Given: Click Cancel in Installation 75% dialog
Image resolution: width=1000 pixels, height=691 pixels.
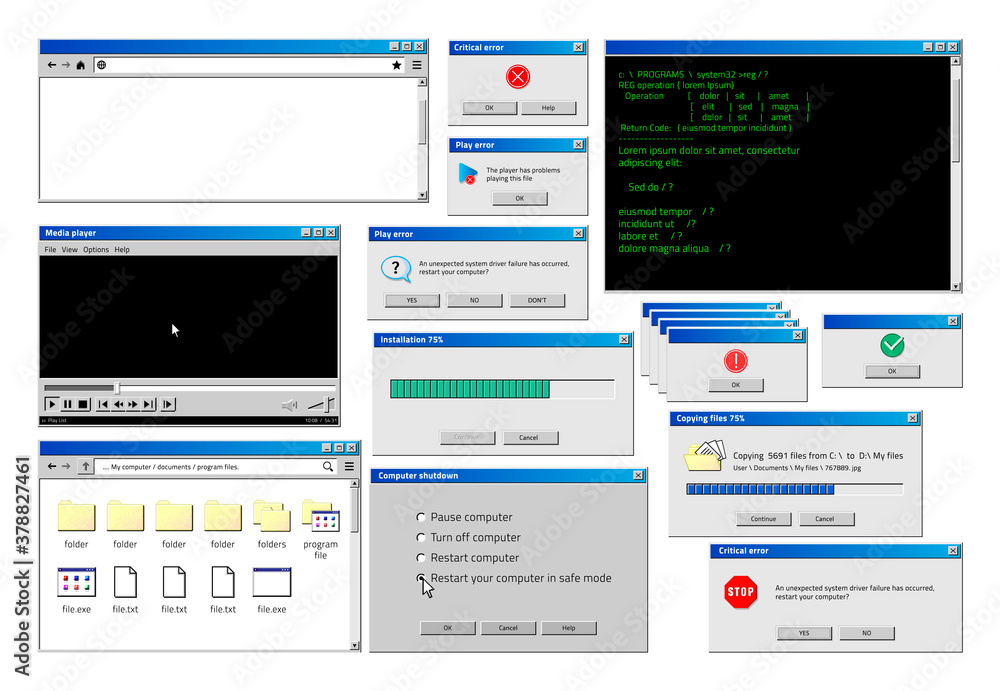Looking at the screenshot, I should click(x=531, y=438).
